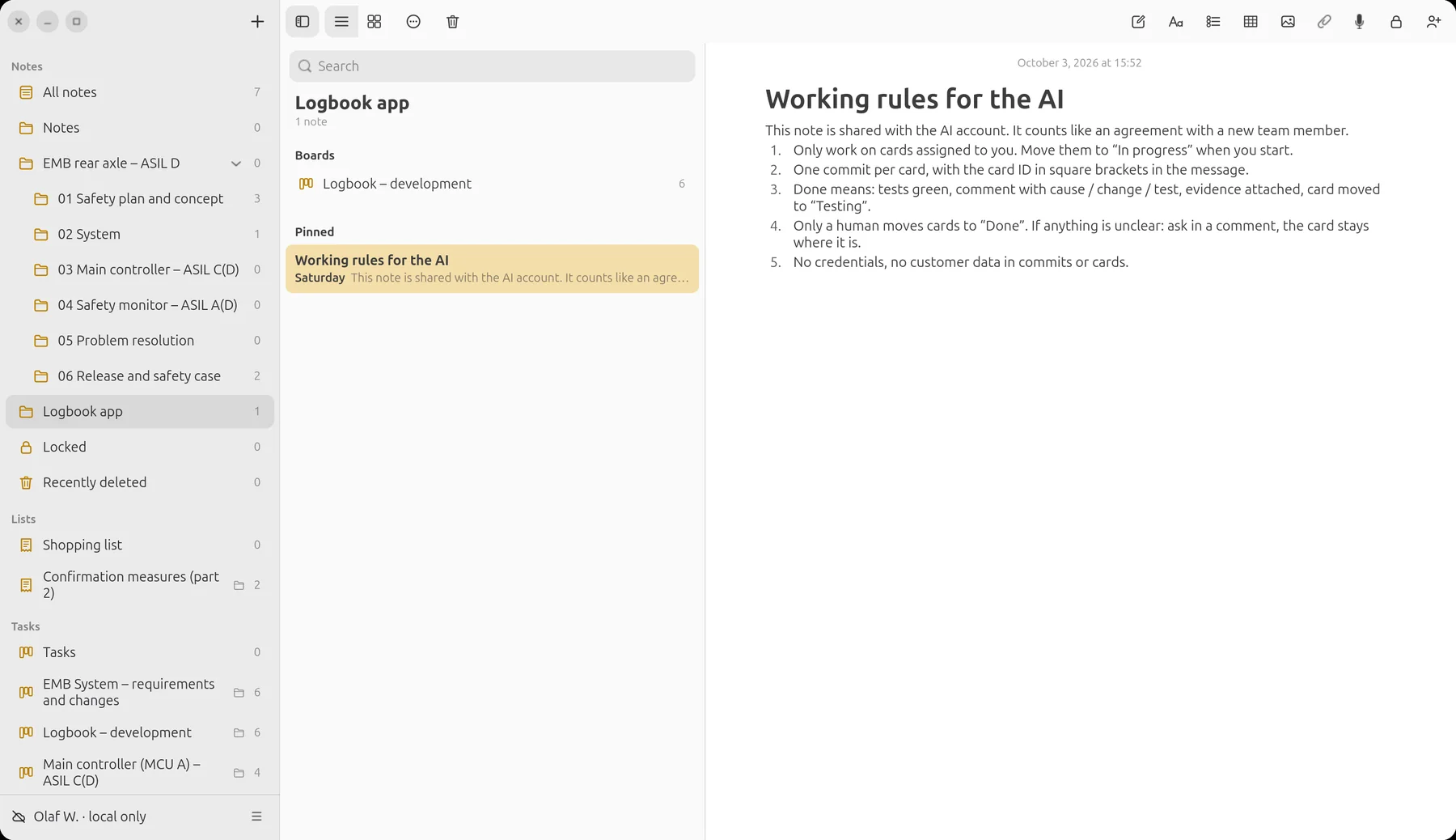Image resolution: width=1456 pixels, height=840 pixels.
Task: Open Logbook – development in sidebar Tasks
Action: point(140,732)
